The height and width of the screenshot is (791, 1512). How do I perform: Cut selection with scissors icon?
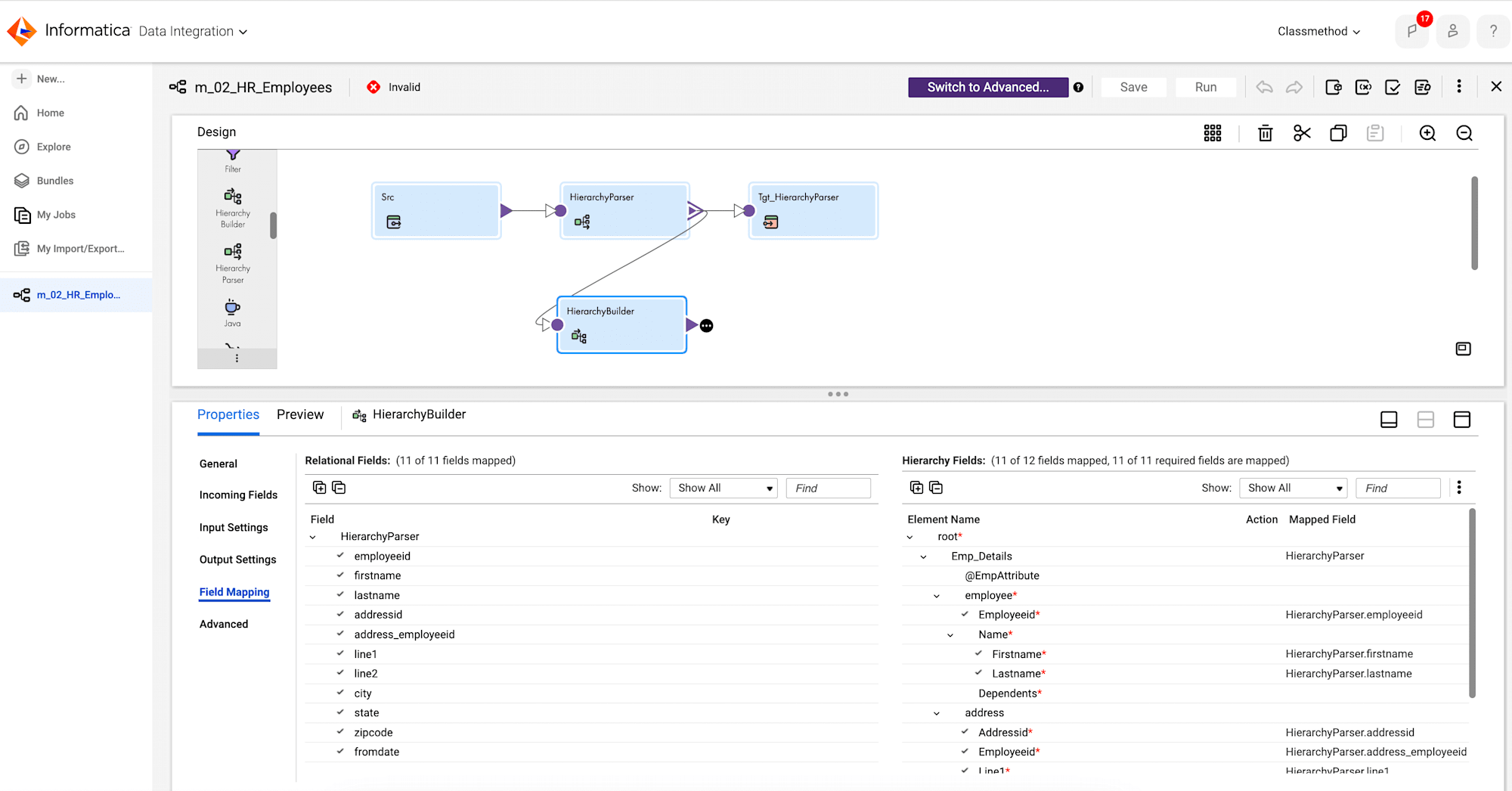[1302, 133]
